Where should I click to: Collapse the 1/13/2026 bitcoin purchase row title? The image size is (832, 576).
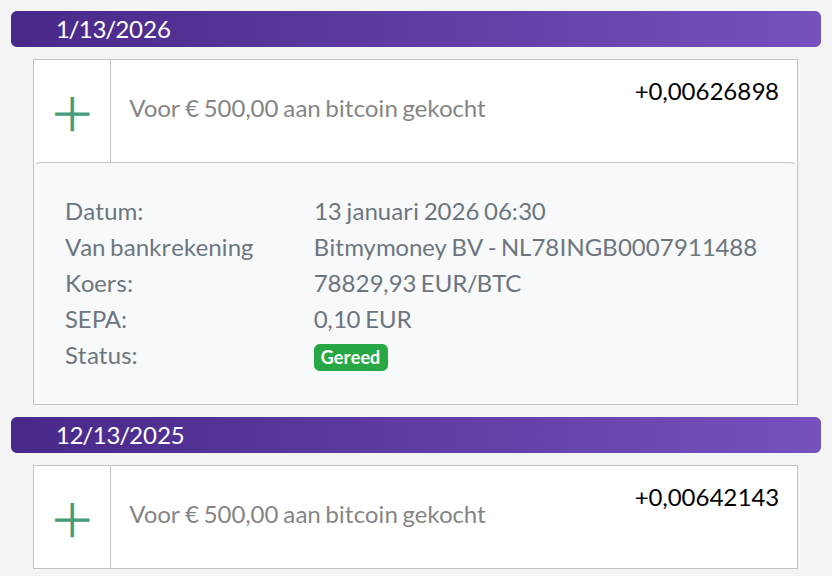pyautogui.click(x=307, y=109)
